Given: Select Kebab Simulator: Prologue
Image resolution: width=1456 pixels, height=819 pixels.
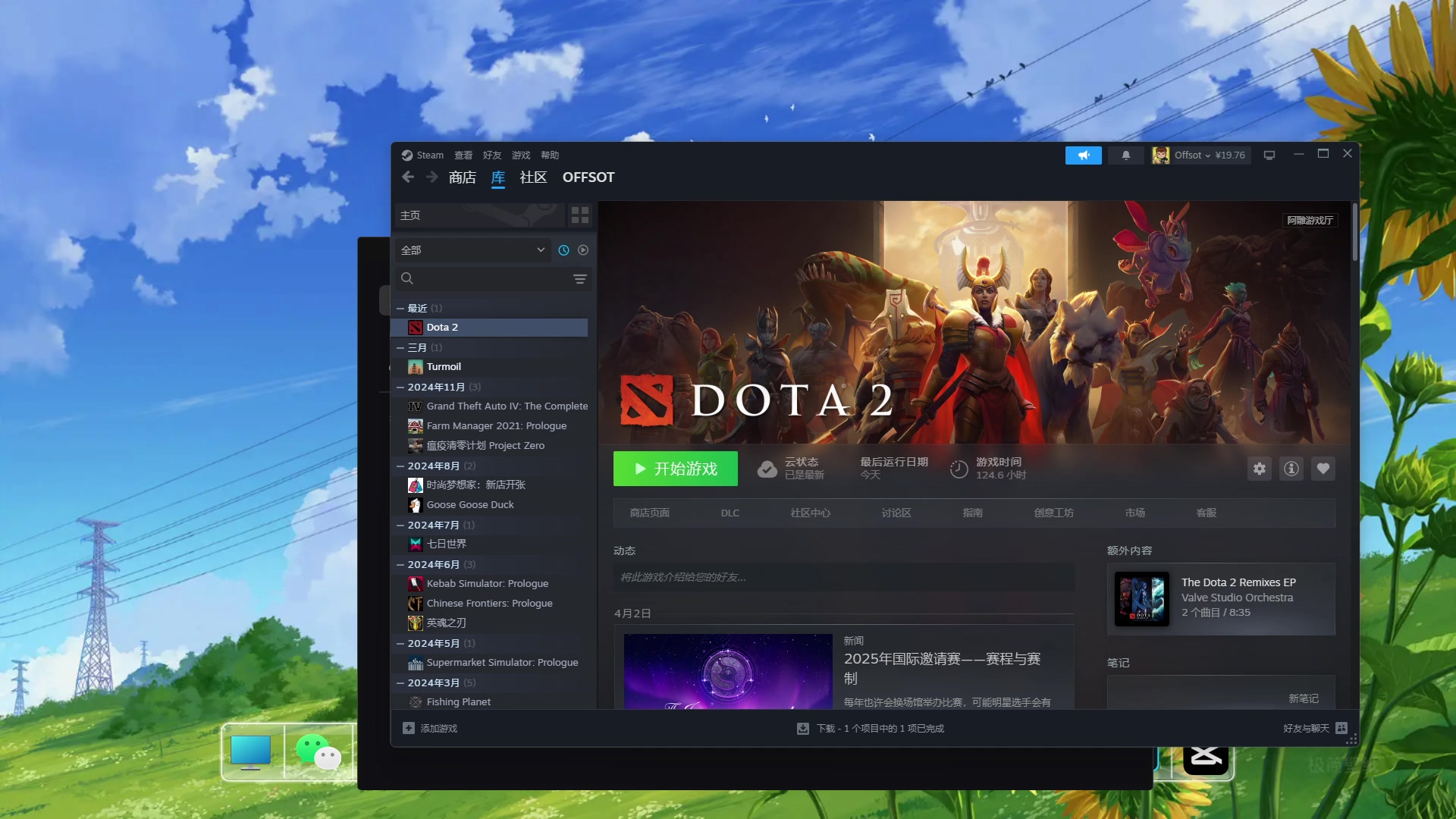Looking at the screenshot, I should point(490,584).
